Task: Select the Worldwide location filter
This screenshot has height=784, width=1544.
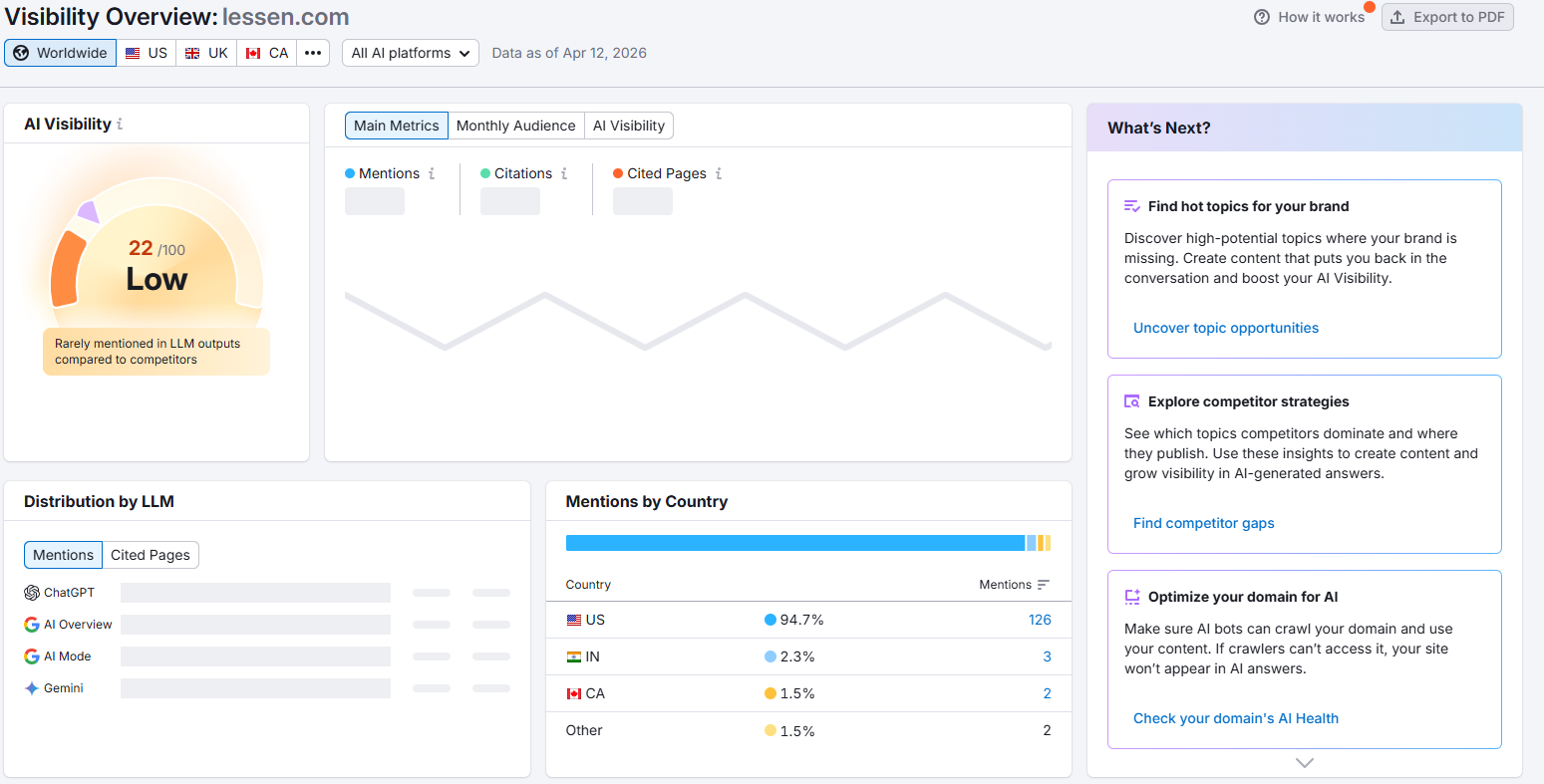Action: (x=60, y=52)
